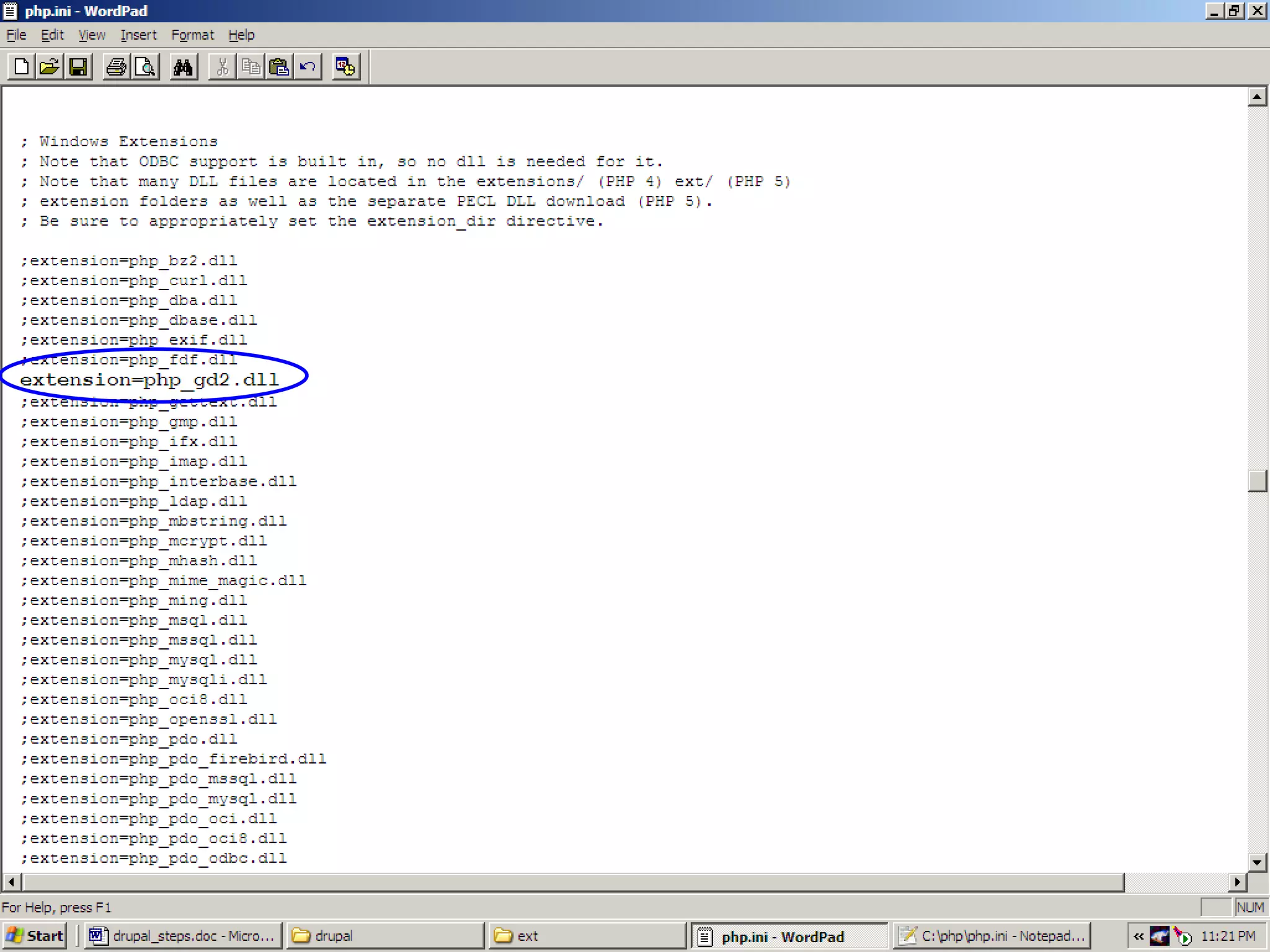The height and width of the screenshot is (952, 1270).
Task: Click the horizontal scrollbar right arrow
Action: tap(1237, 882)
